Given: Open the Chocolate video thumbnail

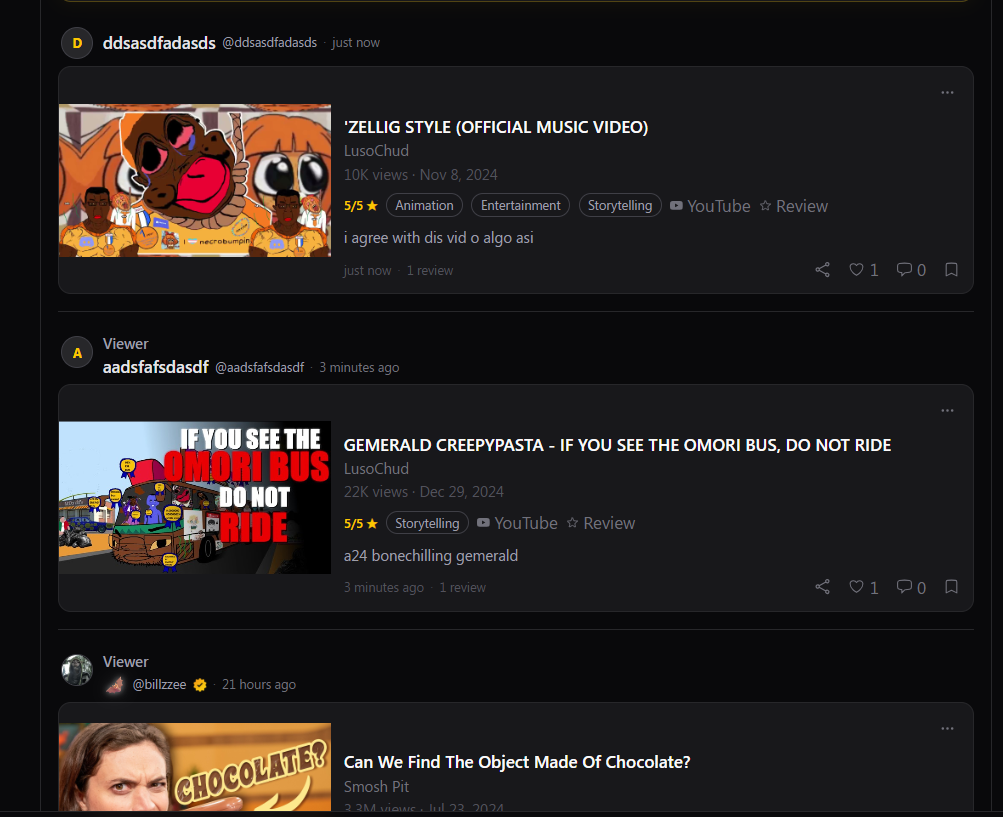Looking at the screenshot, I should tap(195, 766).
